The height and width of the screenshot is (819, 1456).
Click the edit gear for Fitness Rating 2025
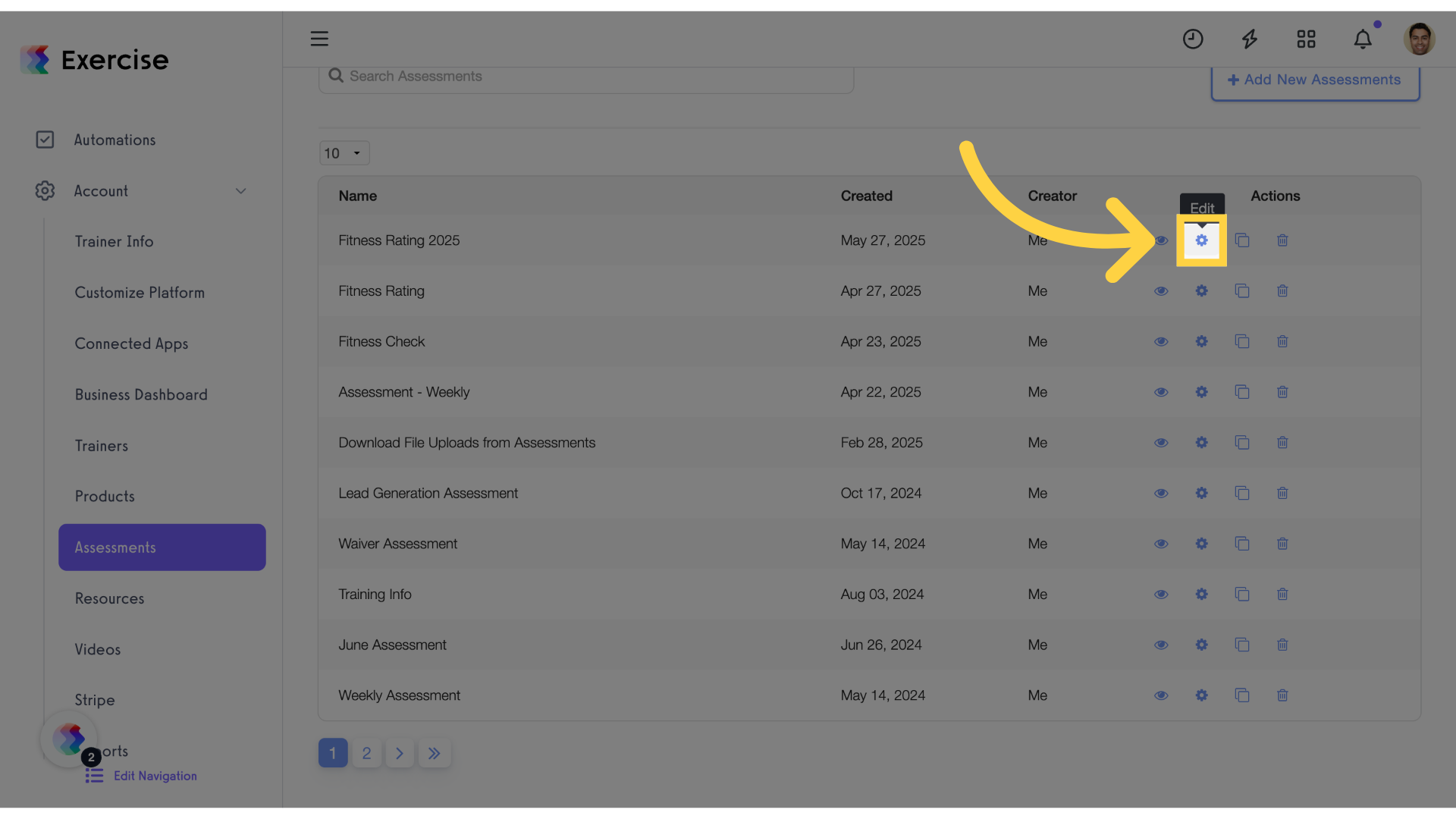point(1201,240)
